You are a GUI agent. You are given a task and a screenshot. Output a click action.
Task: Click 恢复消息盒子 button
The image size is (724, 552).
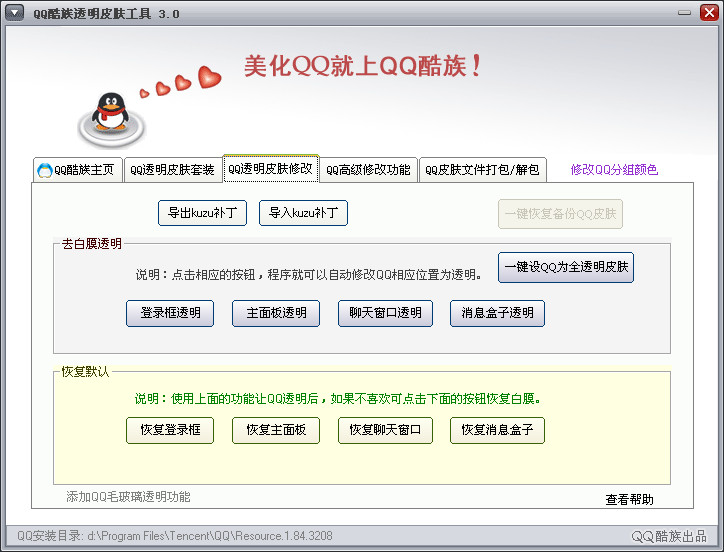tap(497, 430)
